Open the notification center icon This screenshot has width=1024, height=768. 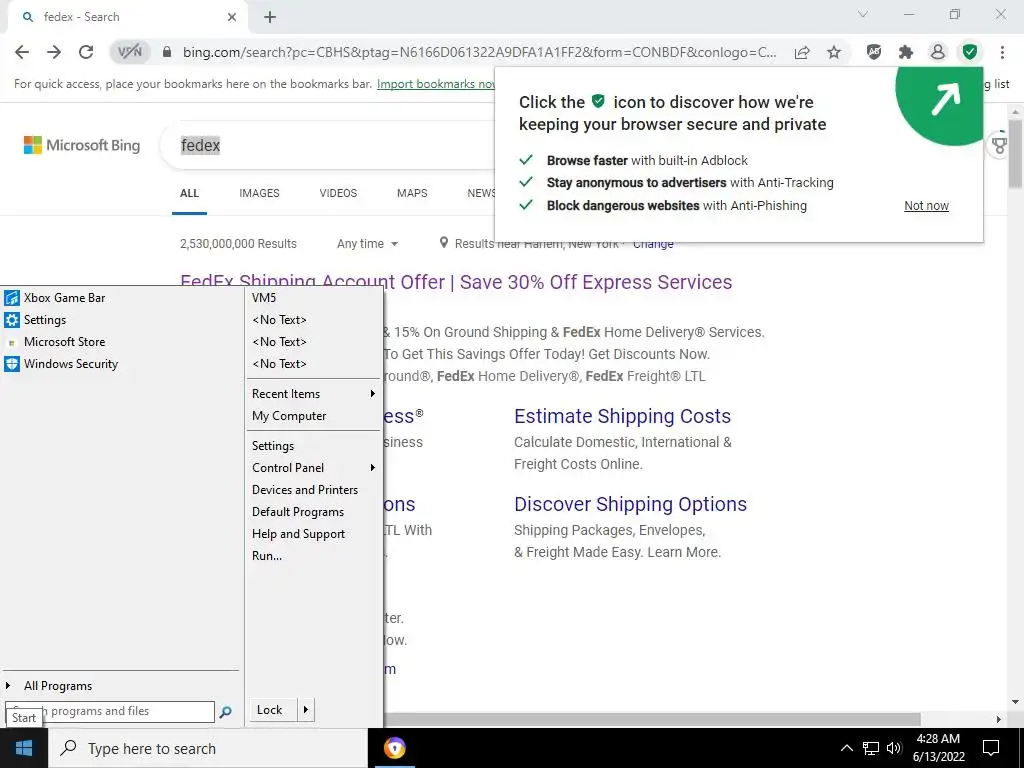pos(991,748)
